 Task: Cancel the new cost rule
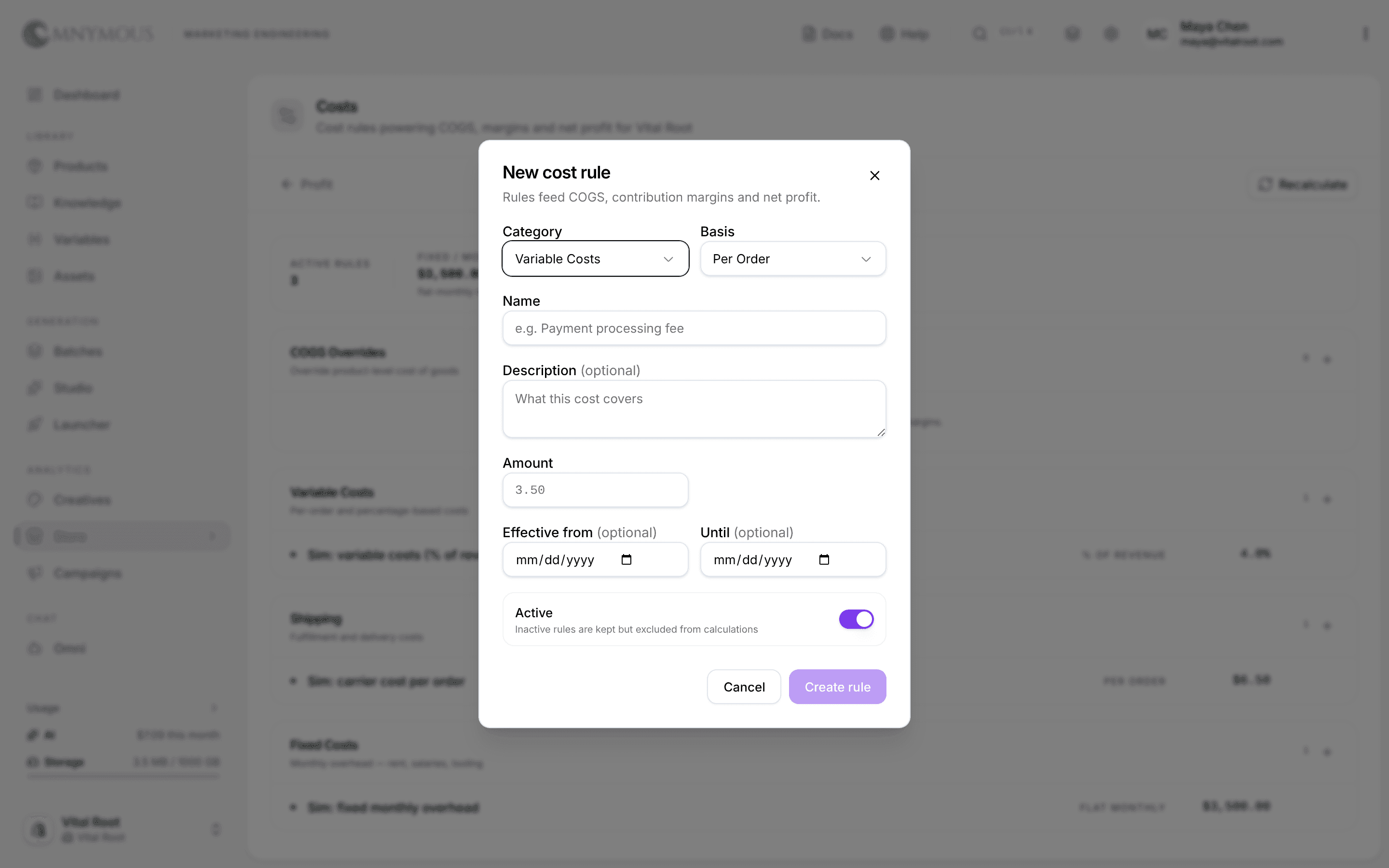[744, 687]
